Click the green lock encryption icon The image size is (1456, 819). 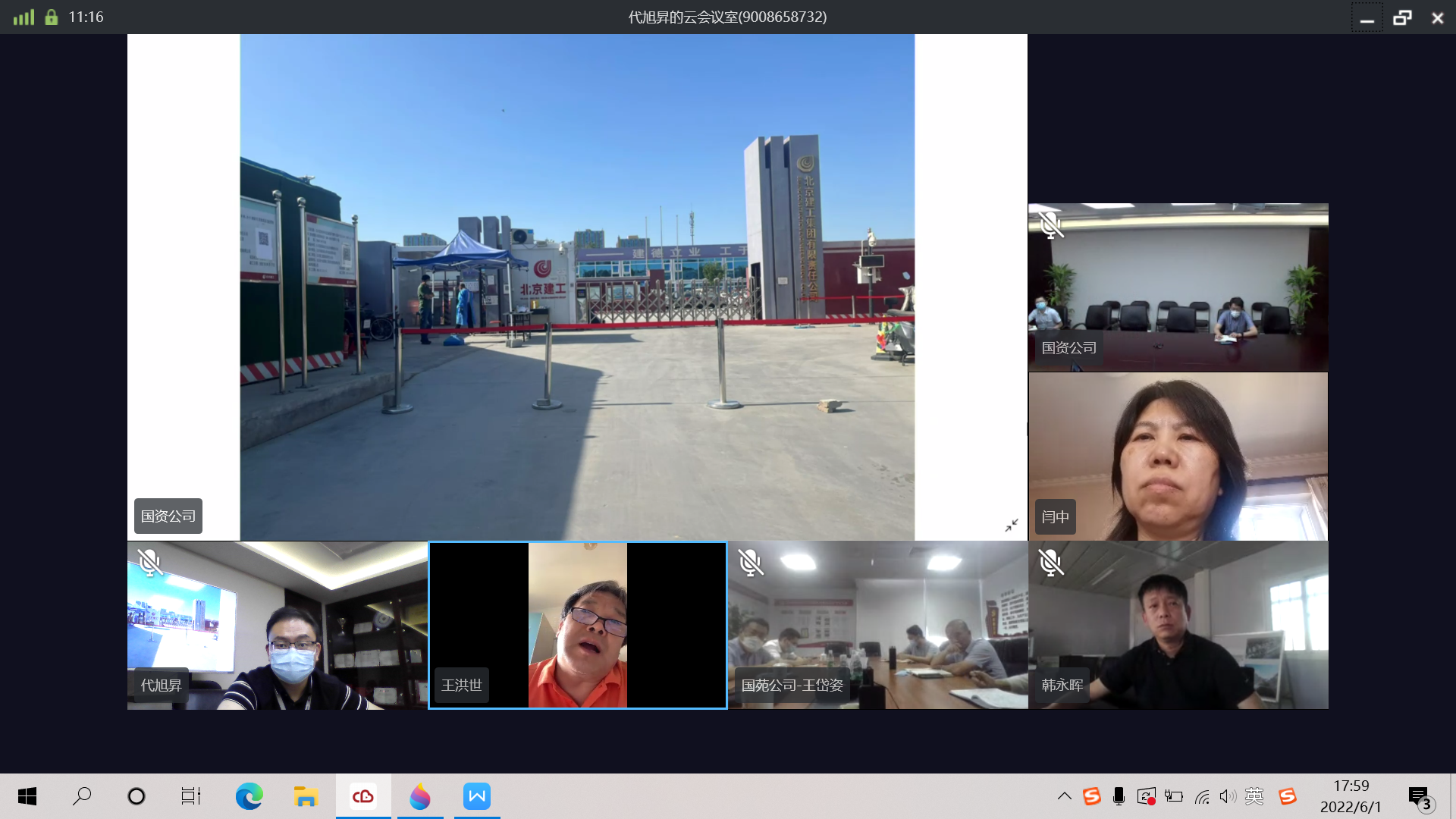point(51,17)
